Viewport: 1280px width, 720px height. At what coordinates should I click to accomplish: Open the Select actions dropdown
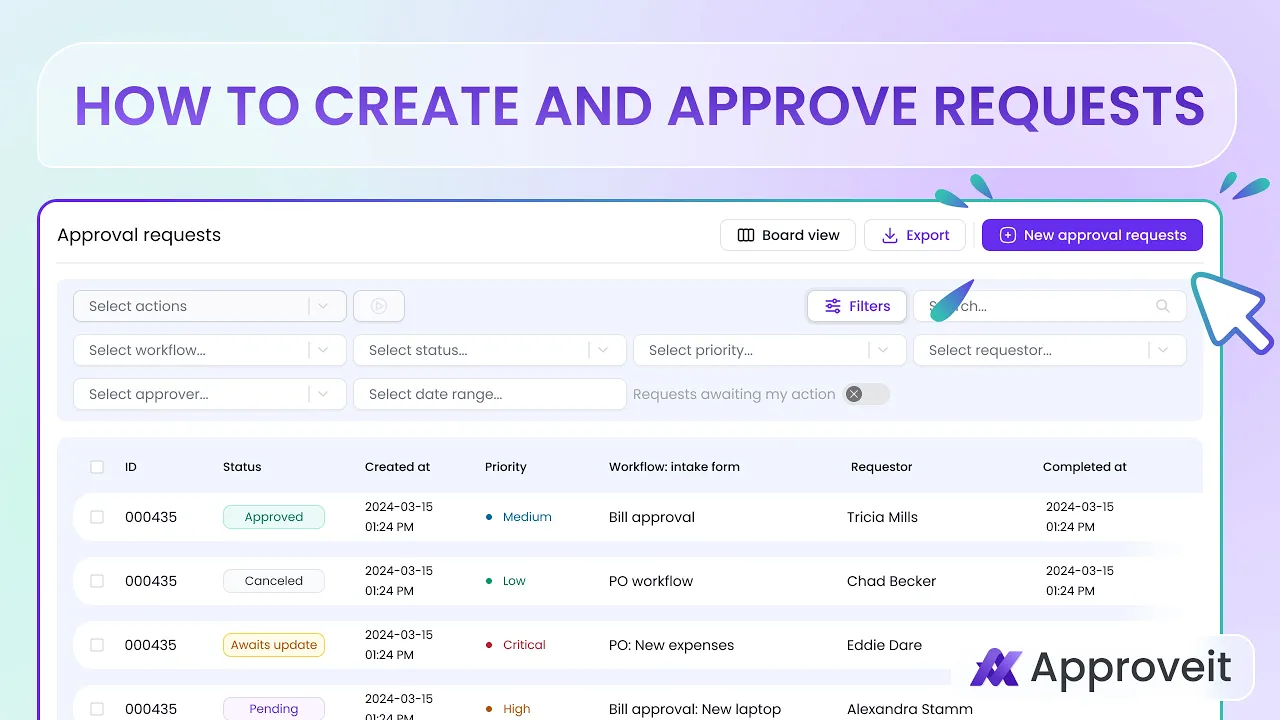pyautogui.click(x=210, y=306)
